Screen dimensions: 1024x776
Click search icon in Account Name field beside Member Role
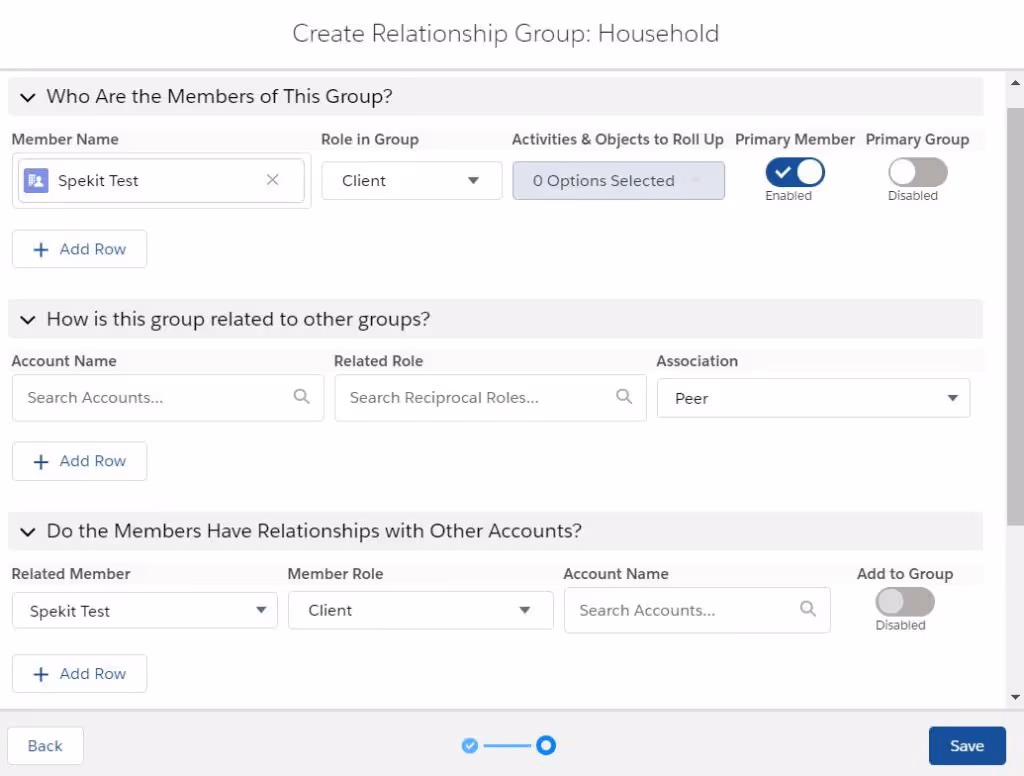[808, 609]
